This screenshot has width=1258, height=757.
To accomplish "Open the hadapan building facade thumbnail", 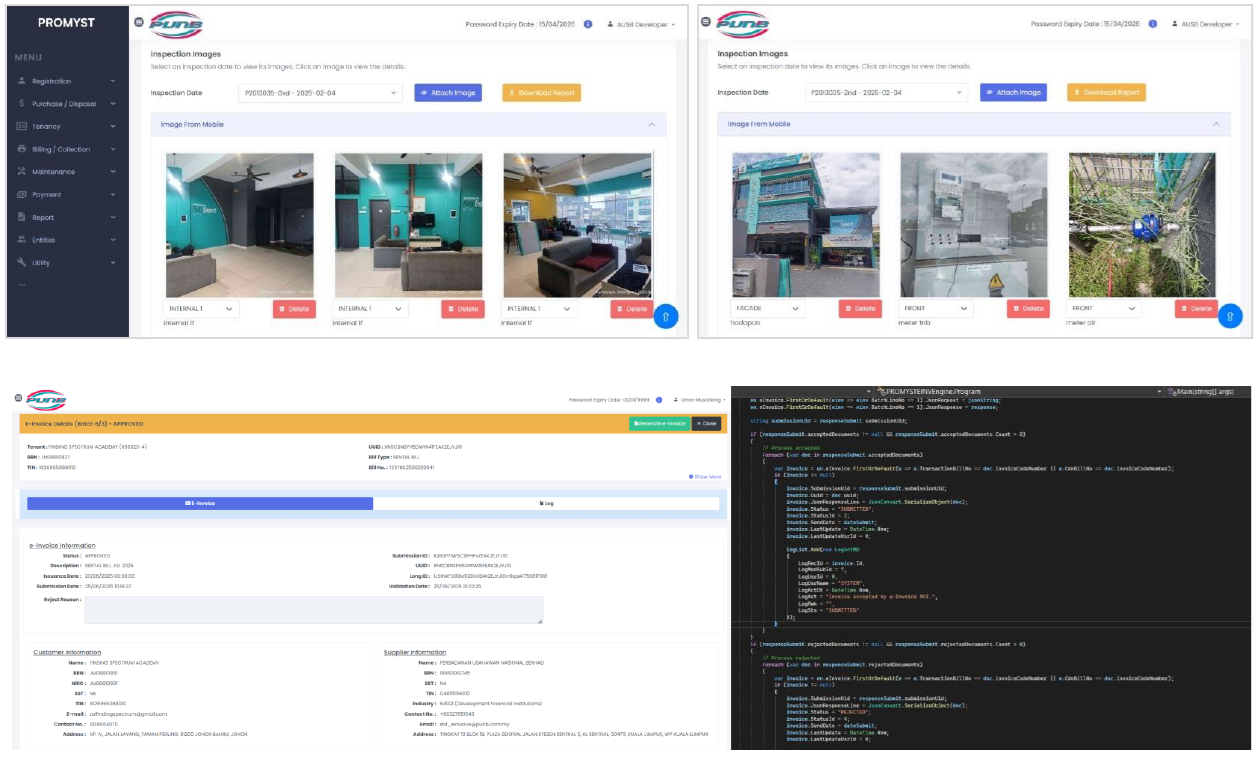I will 806,225.
